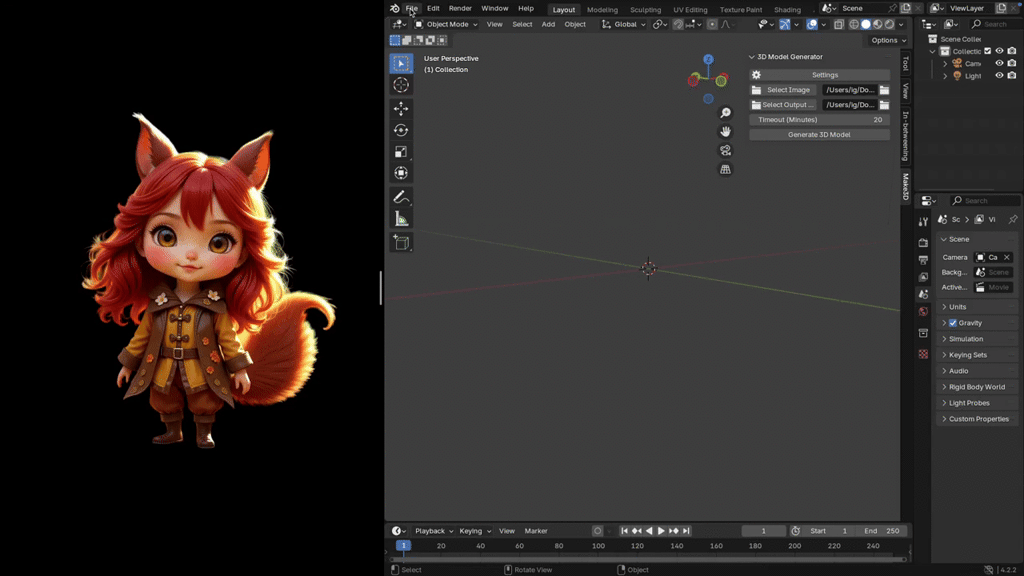Click folder icon beside Select Output path
1024x576 pixels.
[884, 104]
